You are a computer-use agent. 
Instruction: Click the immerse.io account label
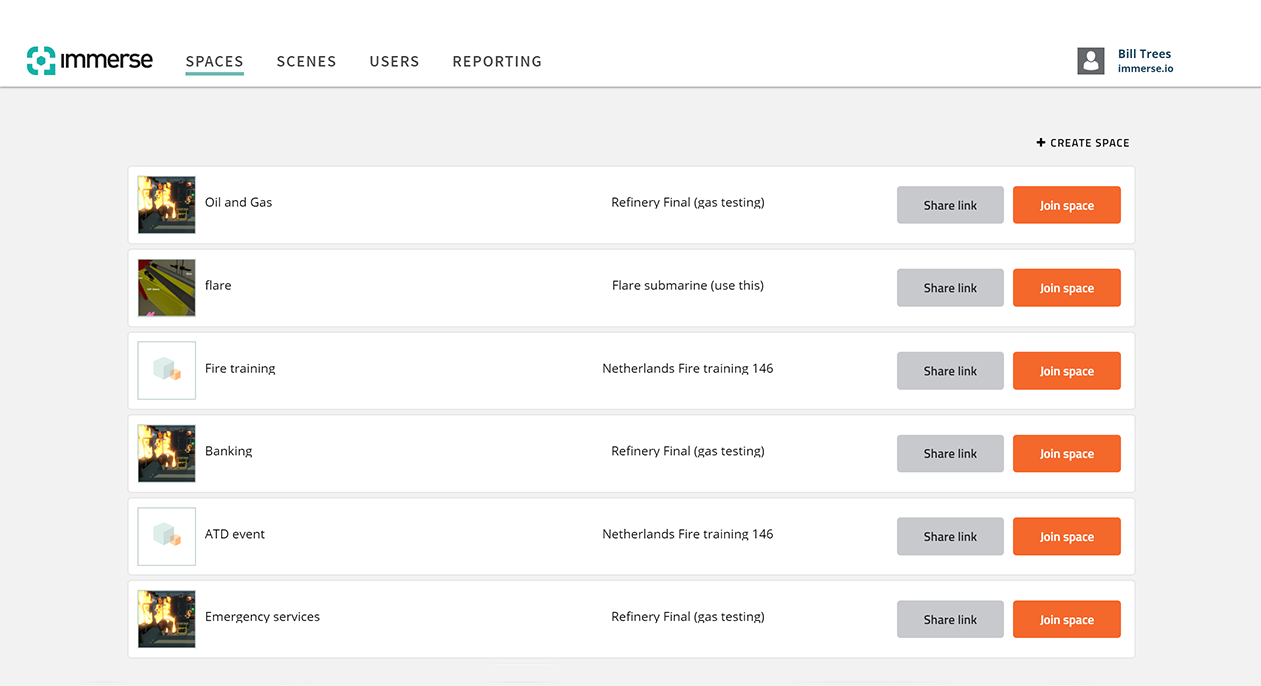coord(1145,69)
